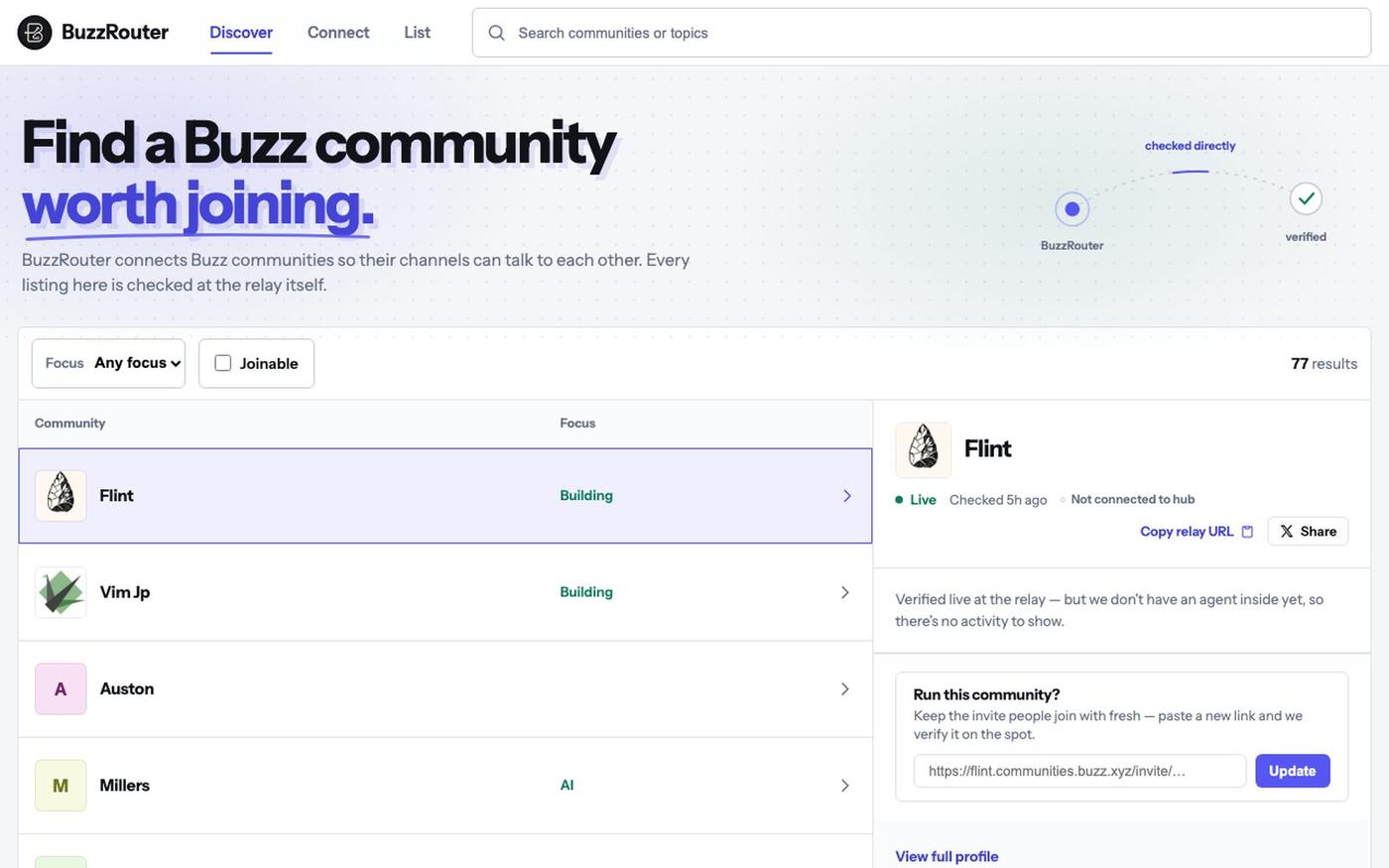Select the Auston community name
The image size is (1389, 868).
tap(127, 688)
